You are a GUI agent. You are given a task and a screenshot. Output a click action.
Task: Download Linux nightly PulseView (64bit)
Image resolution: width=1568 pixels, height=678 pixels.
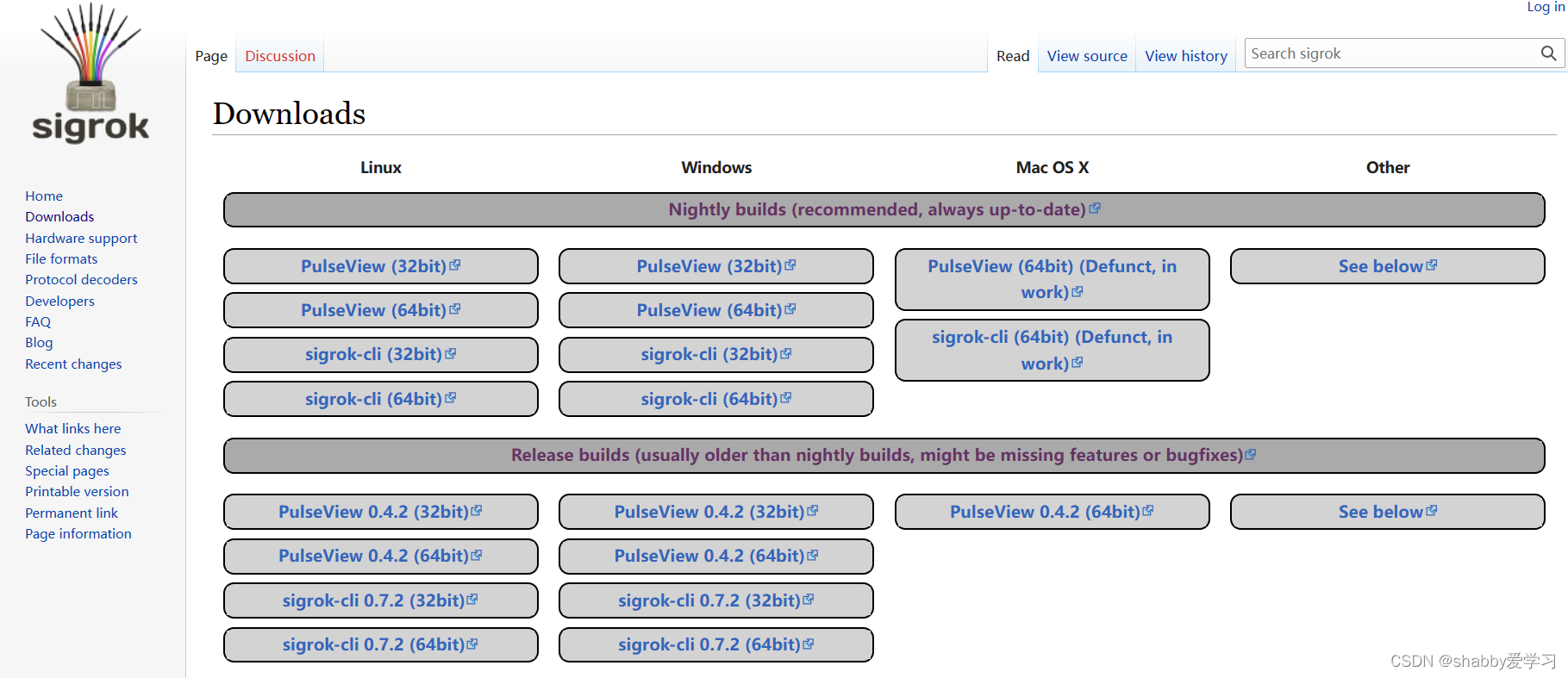point(380,310)
